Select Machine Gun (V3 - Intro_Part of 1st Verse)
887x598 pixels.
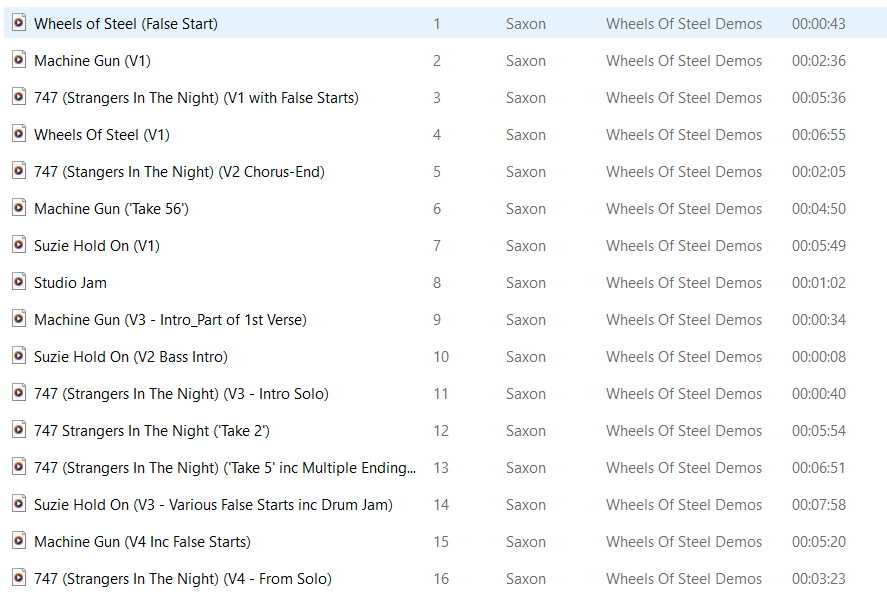click(170, 320)
